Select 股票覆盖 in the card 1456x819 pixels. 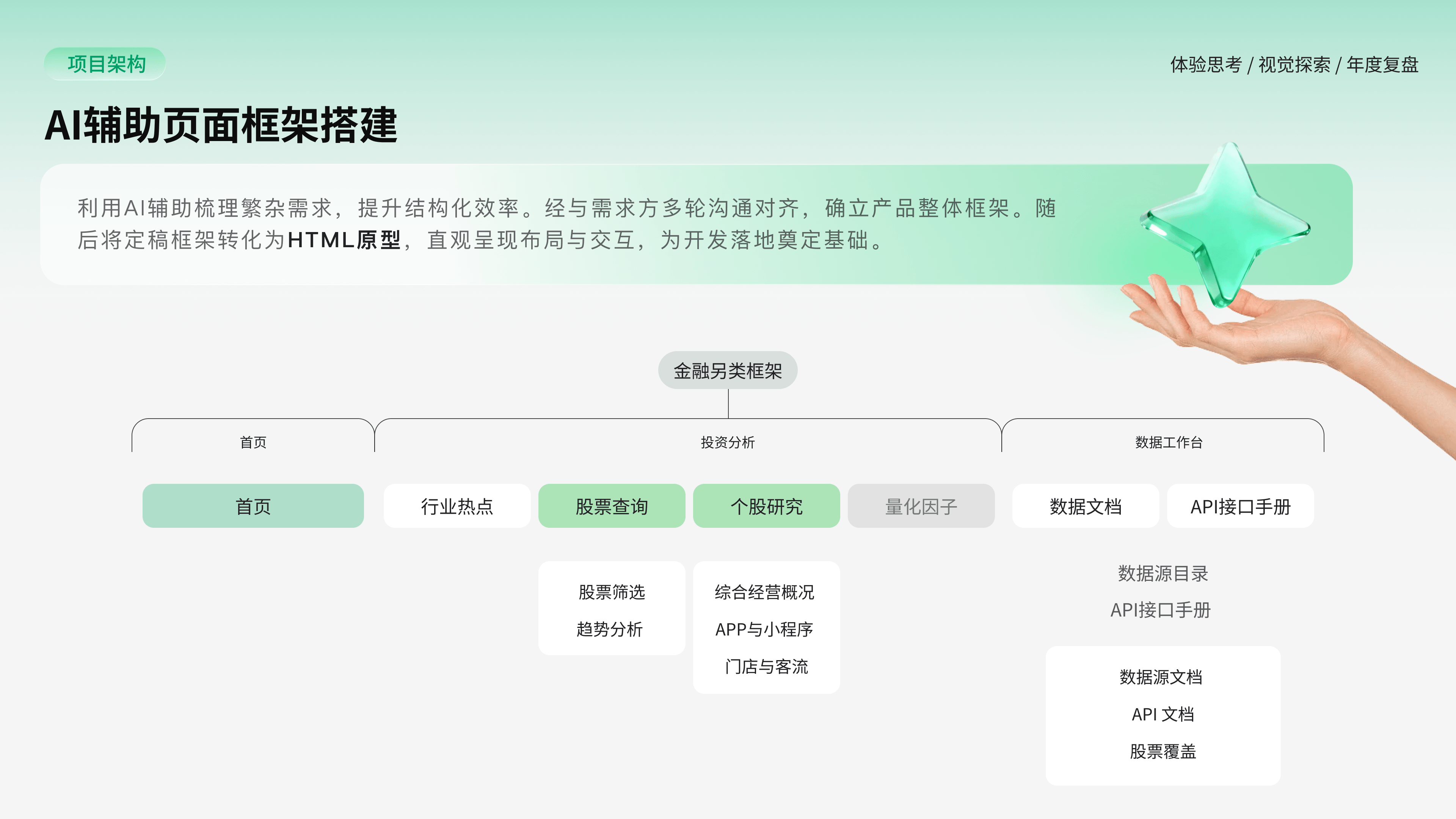point(1163,751)
